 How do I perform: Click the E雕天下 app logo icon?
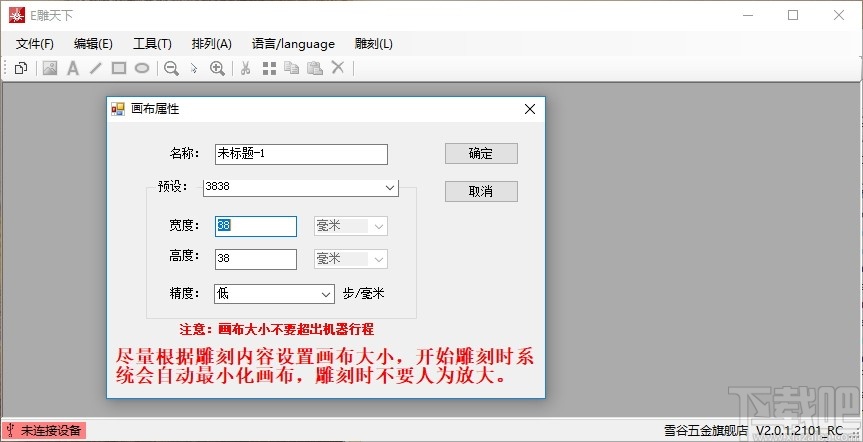click(x=17, y=15)
